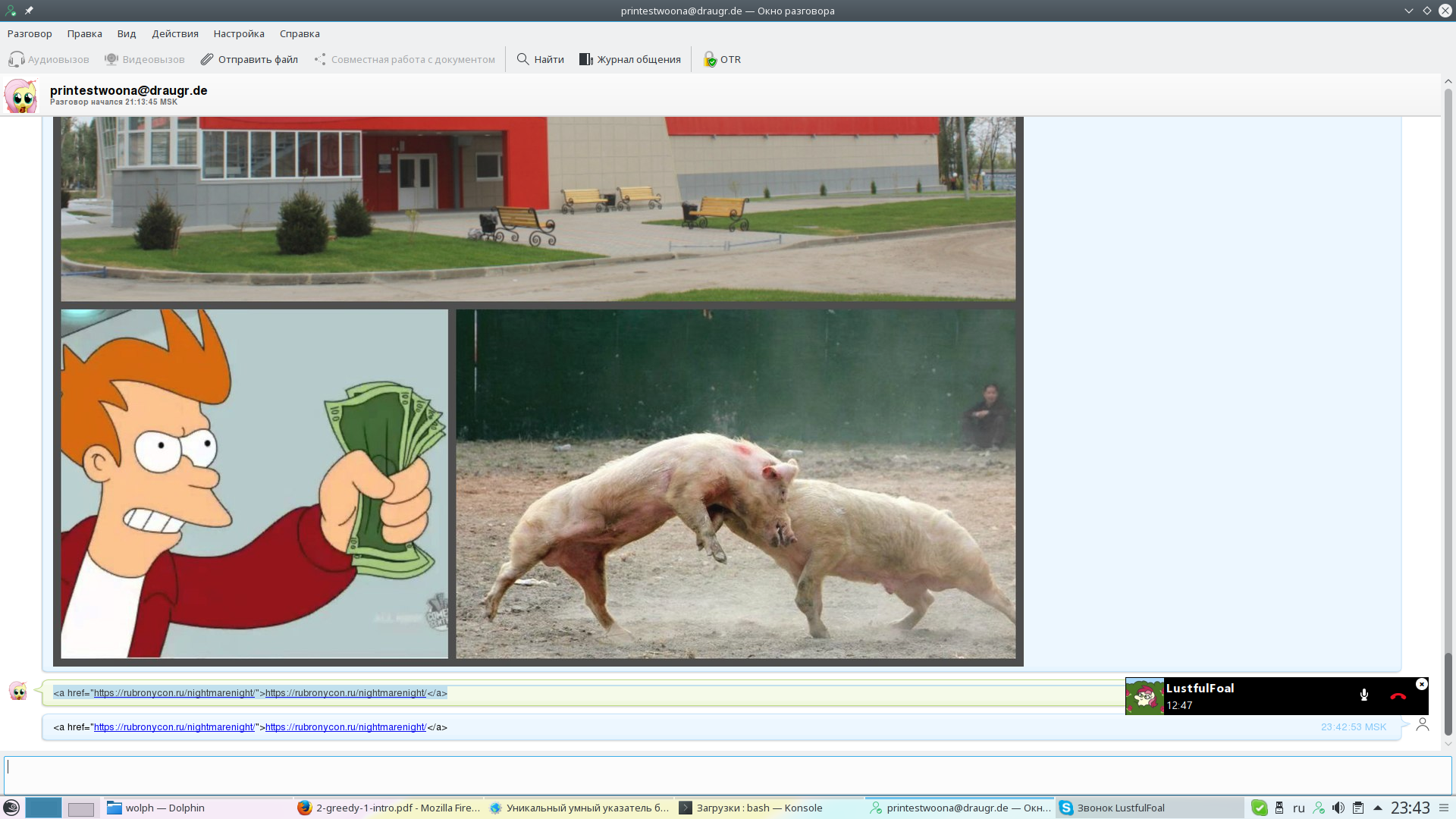
Task: Switch to second virtual desktop in pager
Action: tap(81, 808)
